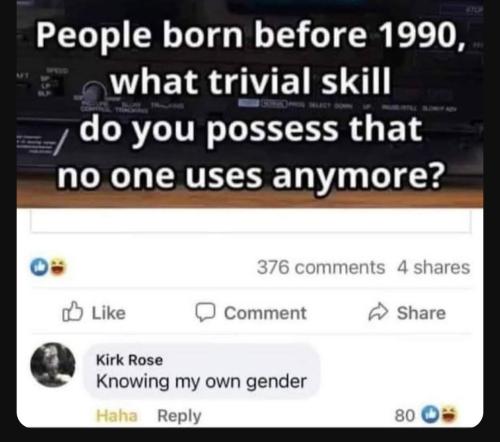Click the speech bubble Comment icon

point(205,312)
